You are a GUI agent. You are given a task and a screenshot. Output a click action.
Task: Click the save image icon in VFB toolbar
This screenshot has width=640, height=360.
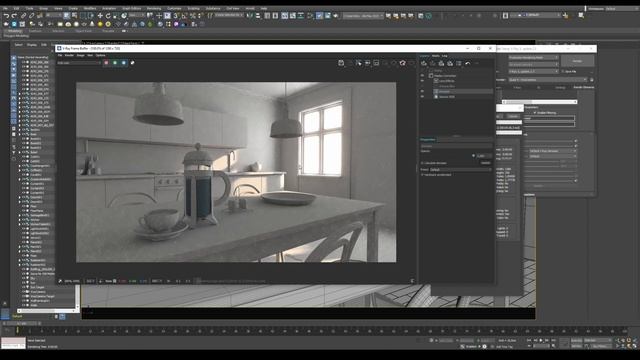click(x=341, y=63)
